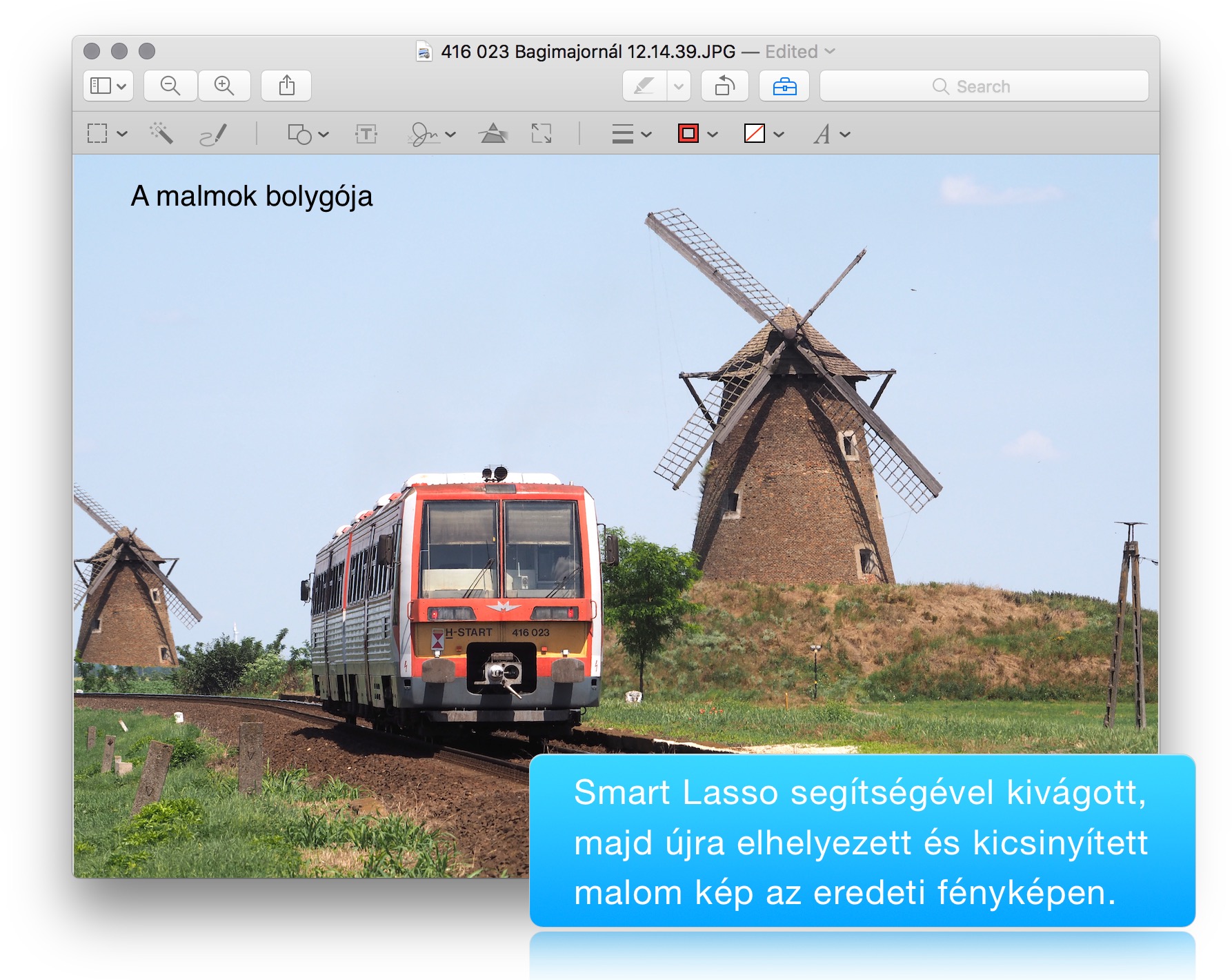Select the text 'A malmok bolygója'
Image resolution: width=1232 pixels, height=980 pixels.
tap(252, 197)
